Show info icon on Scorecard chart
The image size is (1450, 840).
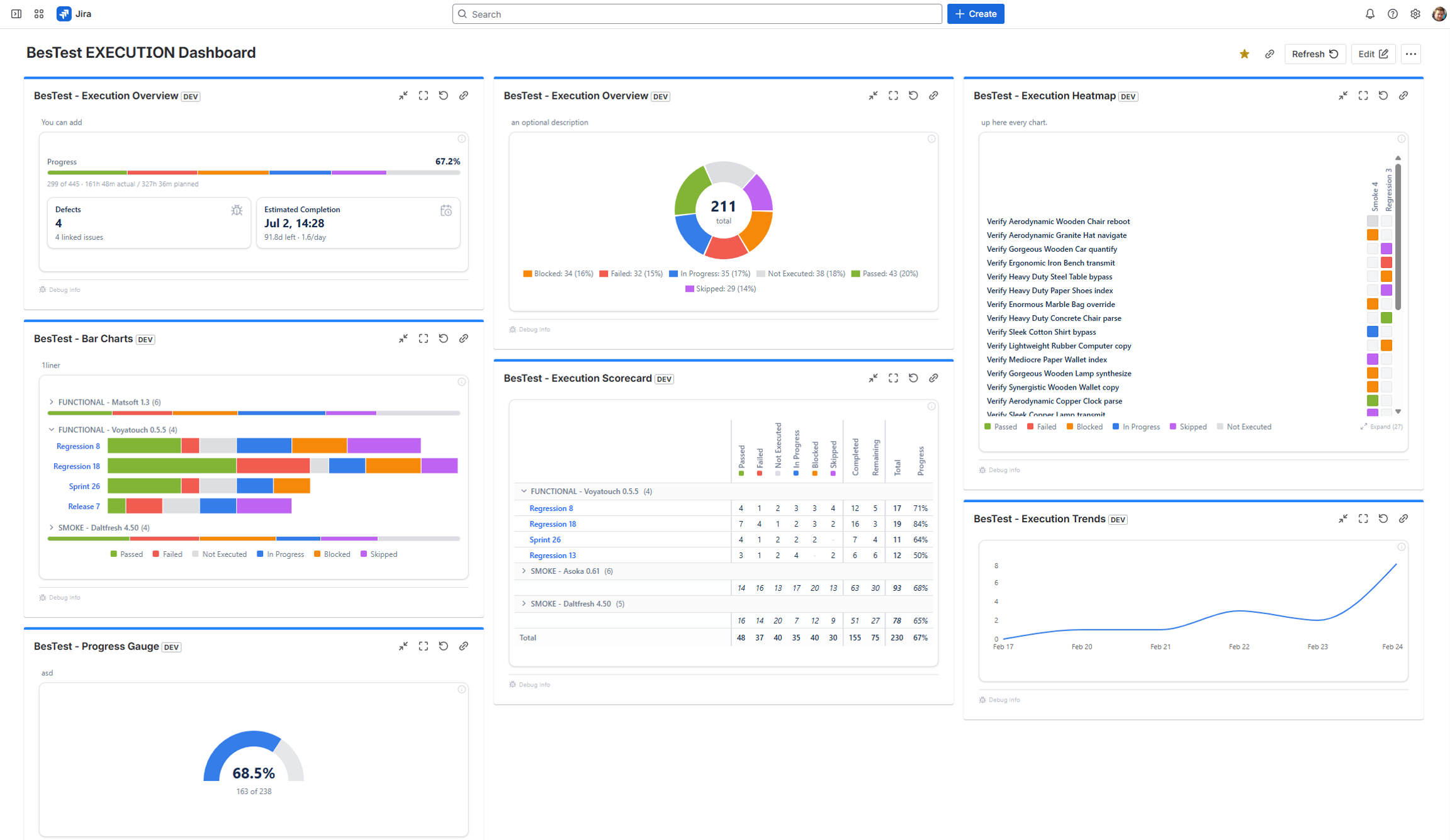(931, 406)
